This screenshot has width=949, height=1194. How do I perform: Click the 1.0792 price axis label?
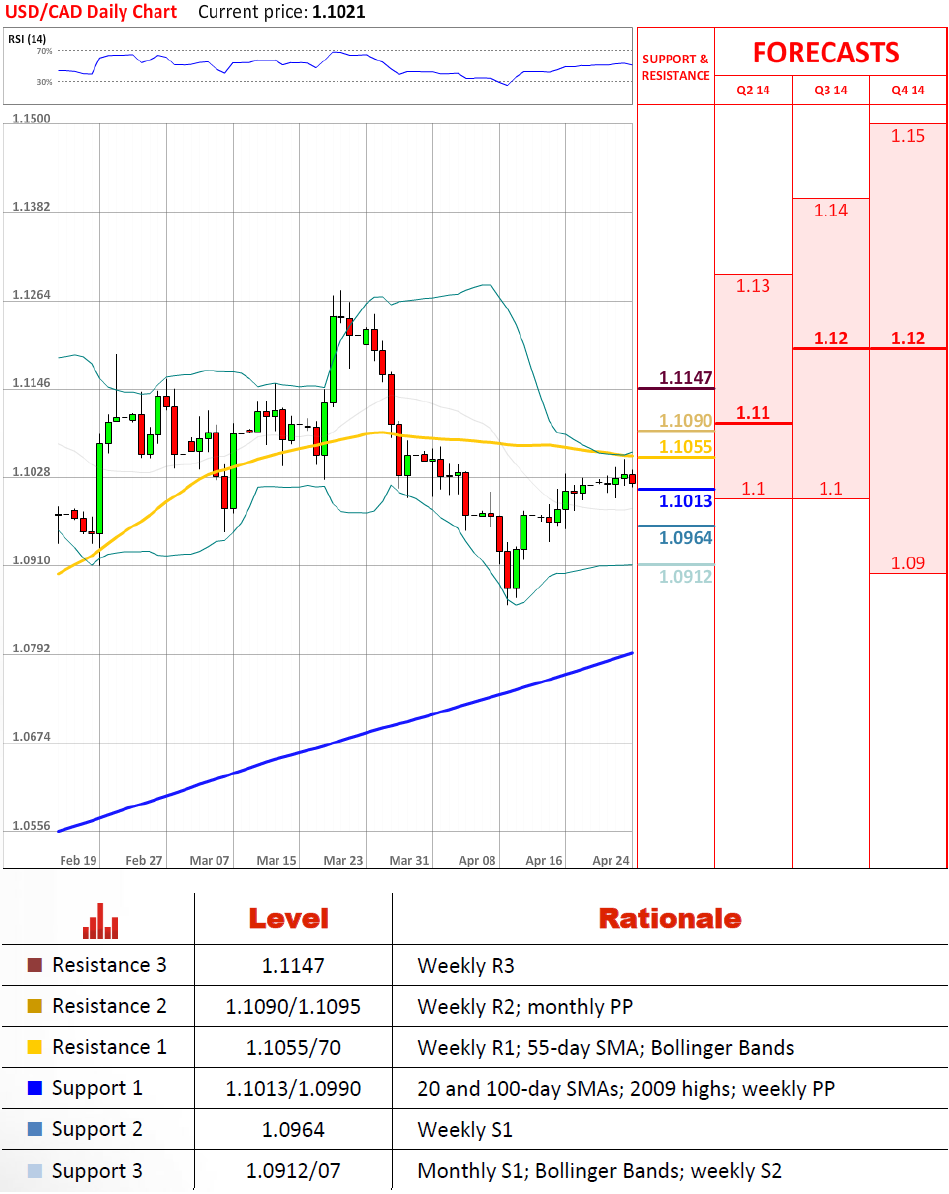click(x=31, y=649)
